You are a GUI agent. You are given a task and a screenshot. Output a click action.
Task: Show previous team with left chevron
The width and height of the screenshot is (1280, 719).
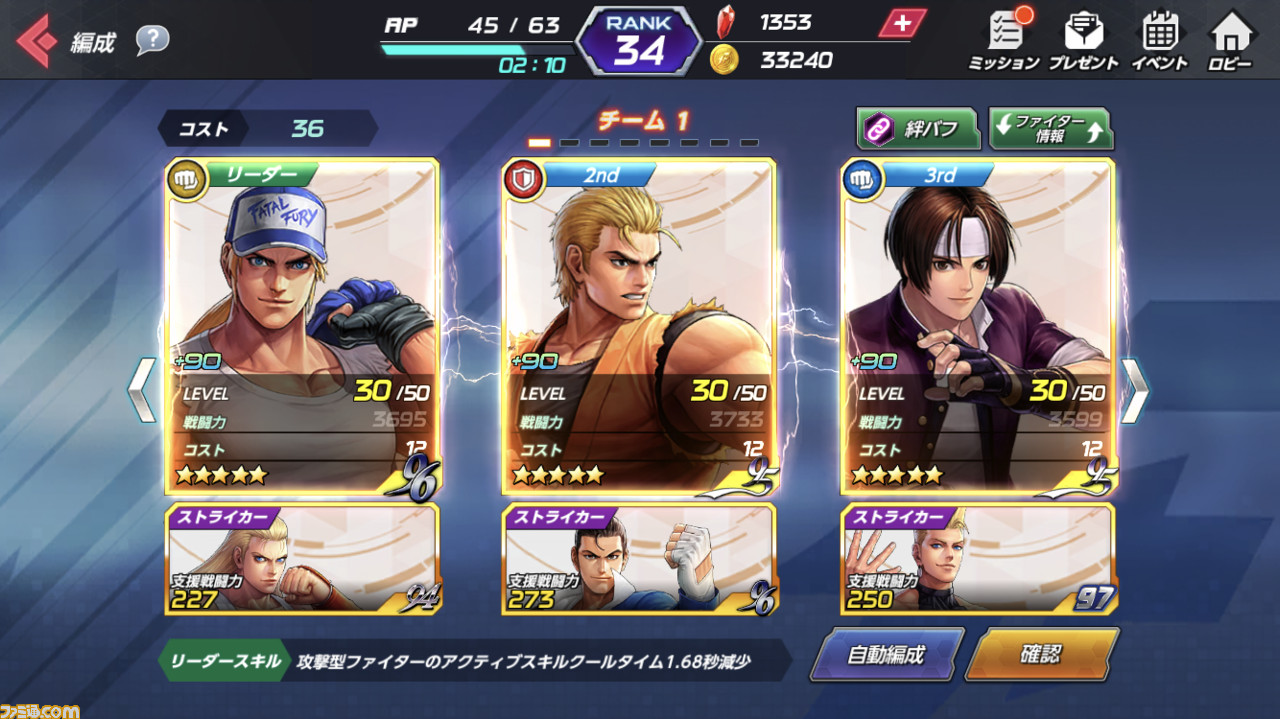click(142, 388)
